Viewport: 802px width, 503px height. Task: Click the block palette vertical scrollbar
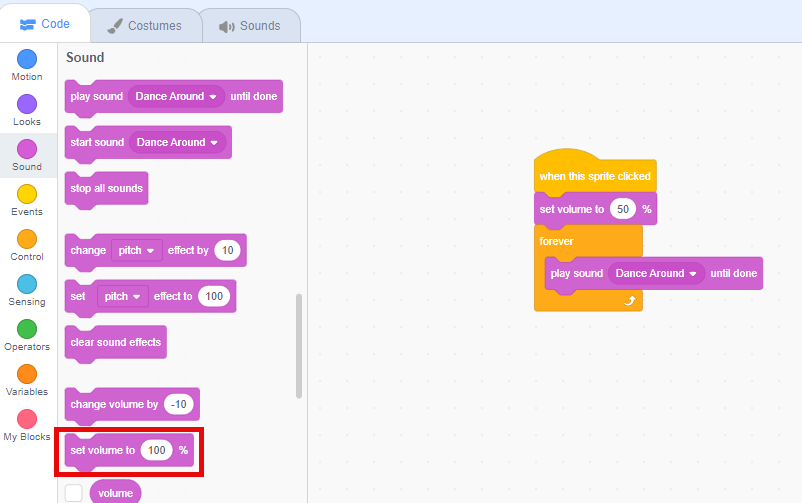(299, 345)
